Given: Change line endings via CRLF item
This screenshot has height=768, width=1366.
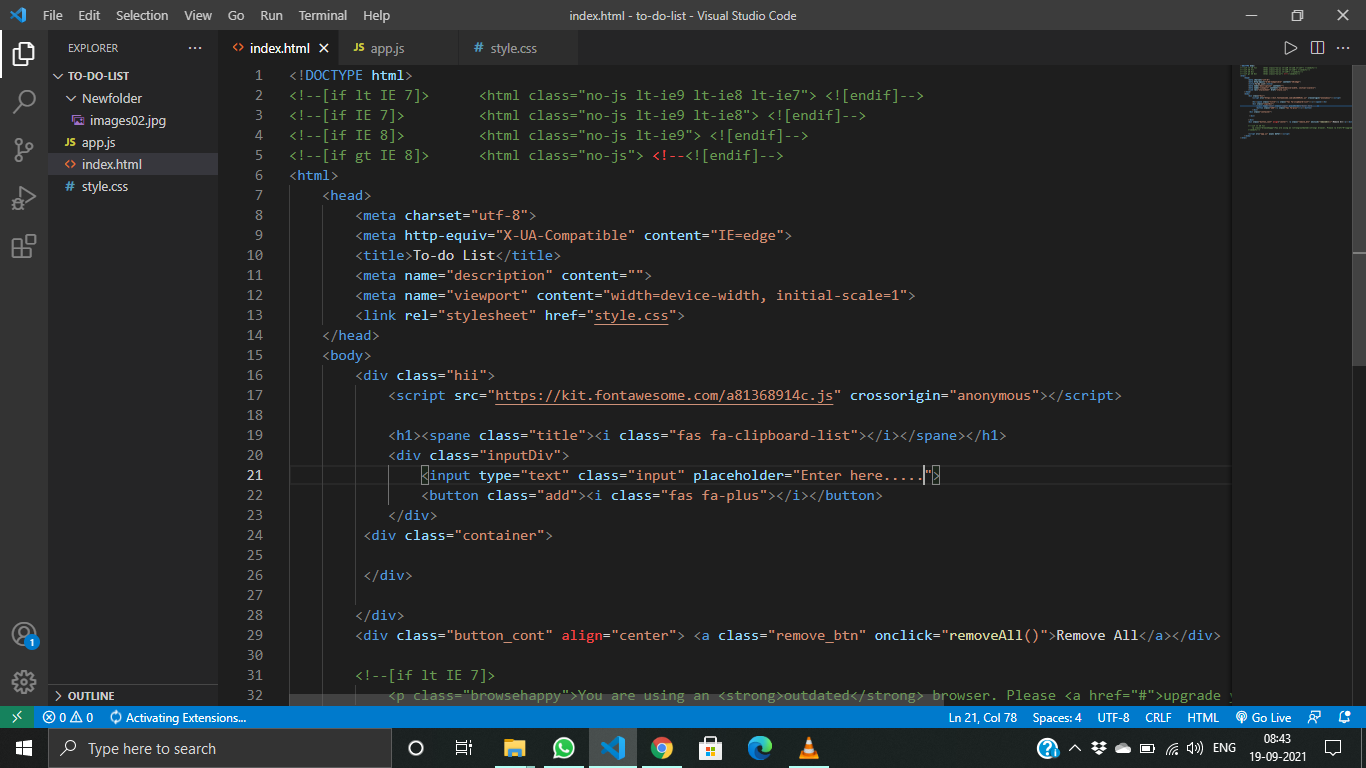Looking at the screenshot, I should [1158, 717].
